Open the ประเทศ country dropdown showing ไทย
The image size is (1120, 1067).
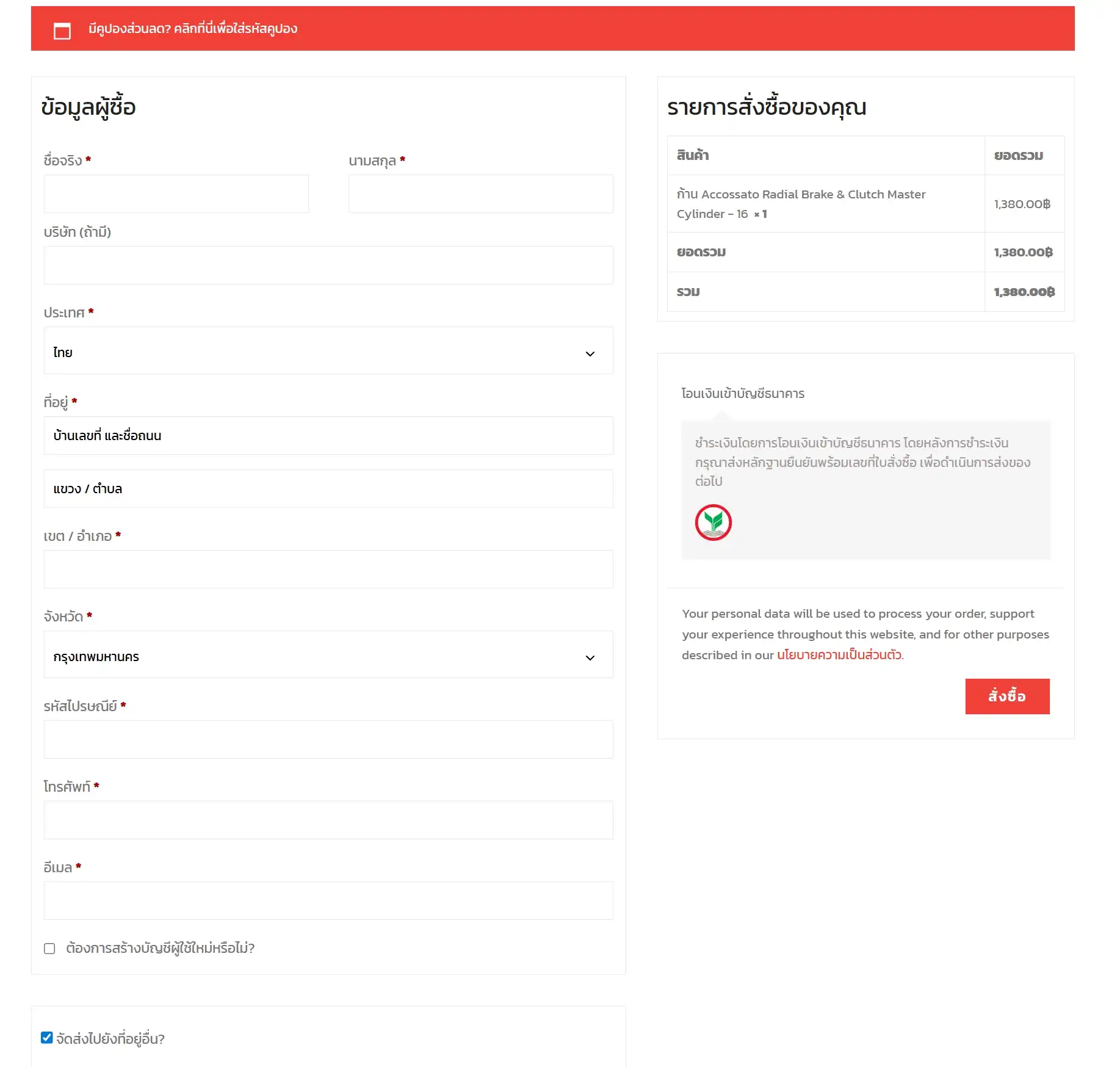(328, 351)
